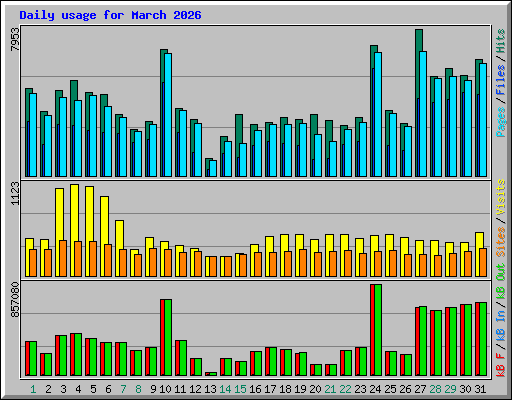Click day 25 on the x-axis

tap(390, 389)
